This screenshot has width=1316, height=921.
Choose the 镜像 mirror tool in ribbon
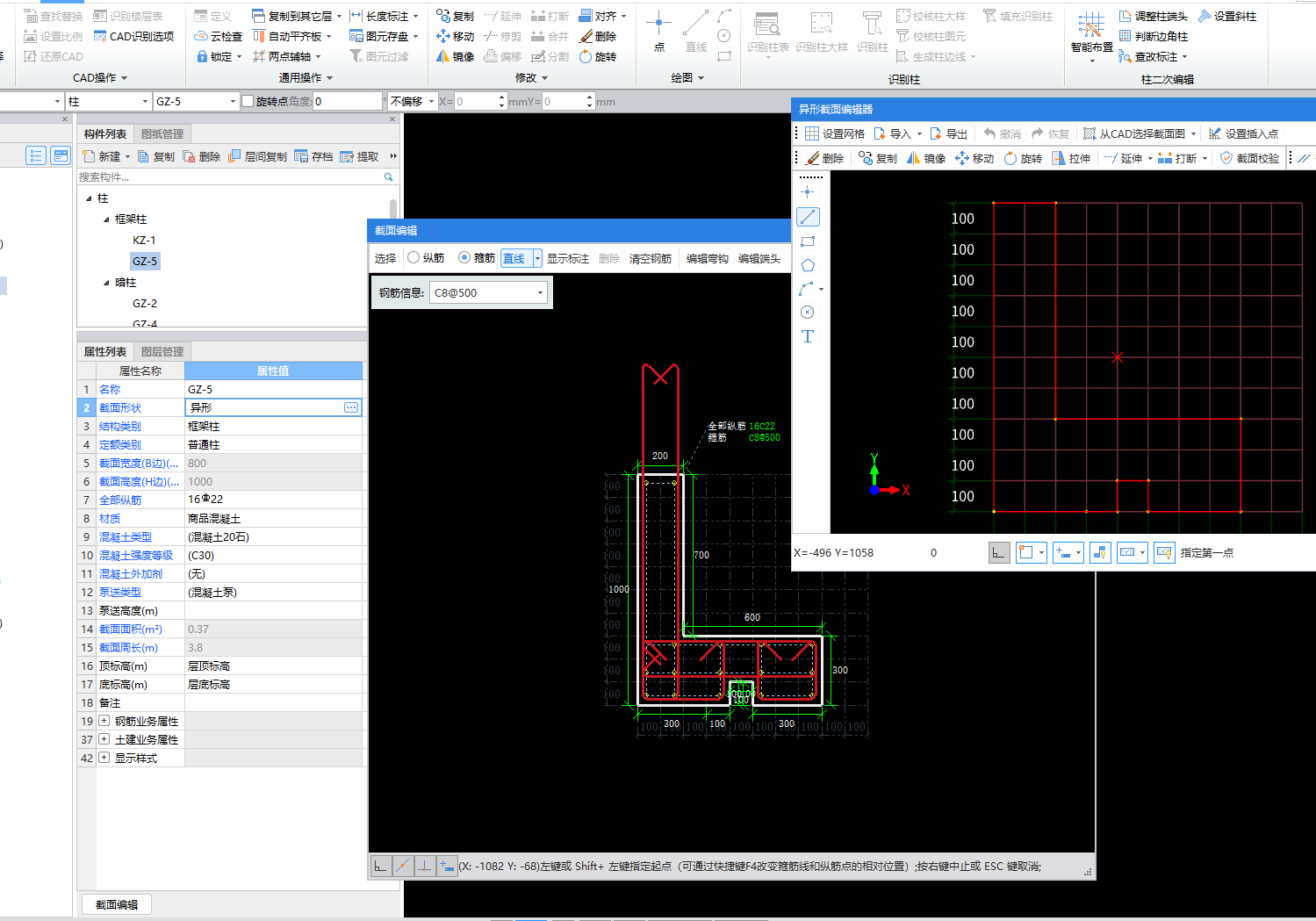pos(455,56)
